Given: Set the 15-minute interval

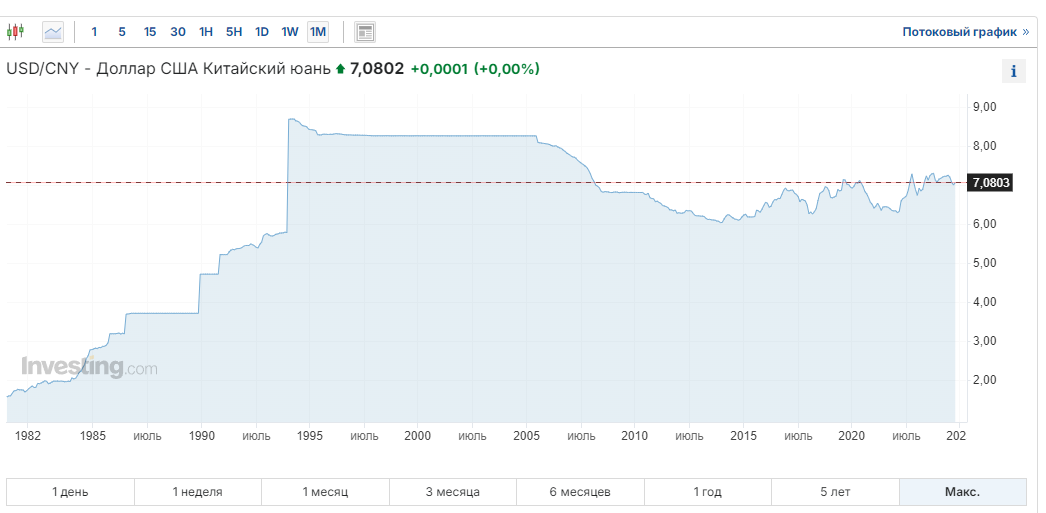Looking at the screenshot, I should pyautogui.click(x=150, y=32).
